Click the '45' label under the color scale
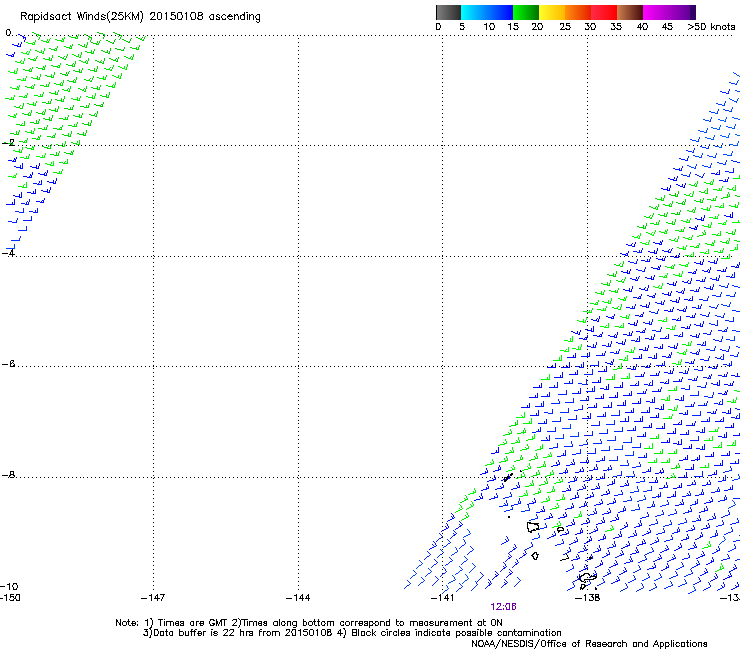 pos(667,27)
